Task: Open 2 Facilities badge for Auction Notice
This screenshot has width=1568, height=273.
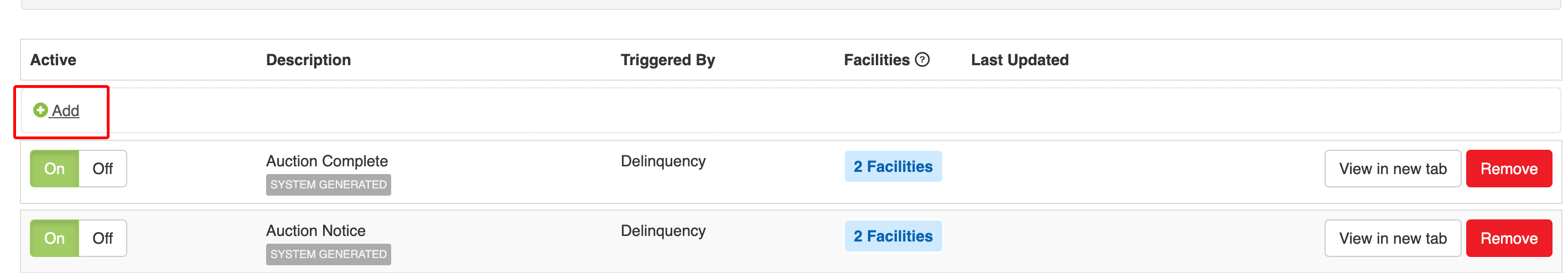Action: click(892, 237)
